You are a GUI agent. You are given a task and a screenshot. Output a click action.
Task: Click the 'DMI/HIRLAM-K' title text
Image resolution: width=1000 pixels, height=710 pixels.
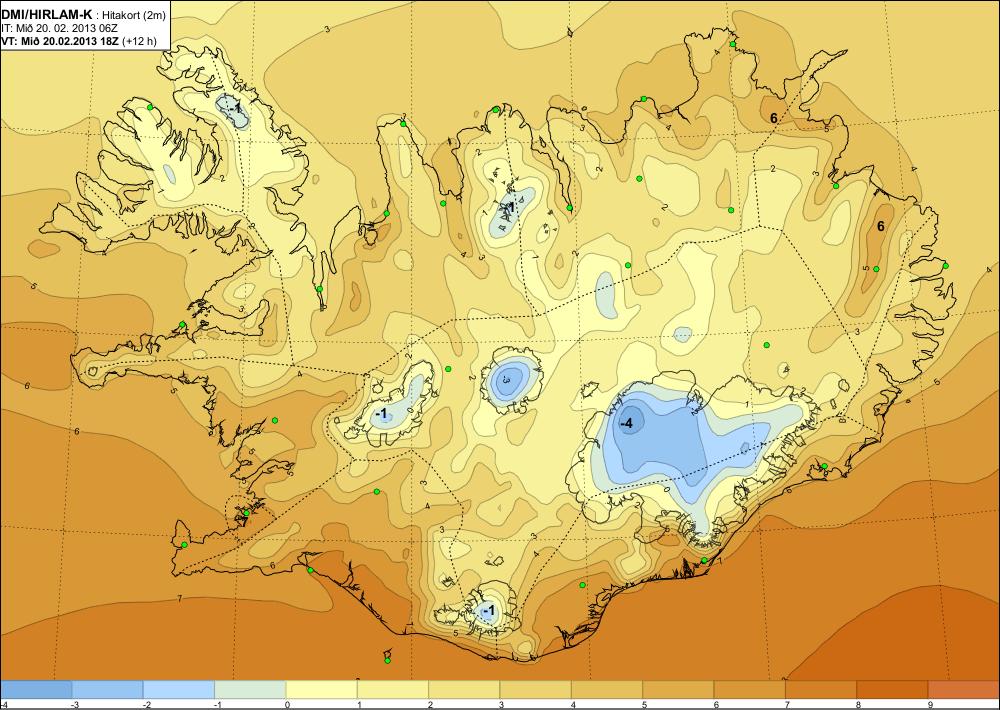tap(48, 15)
